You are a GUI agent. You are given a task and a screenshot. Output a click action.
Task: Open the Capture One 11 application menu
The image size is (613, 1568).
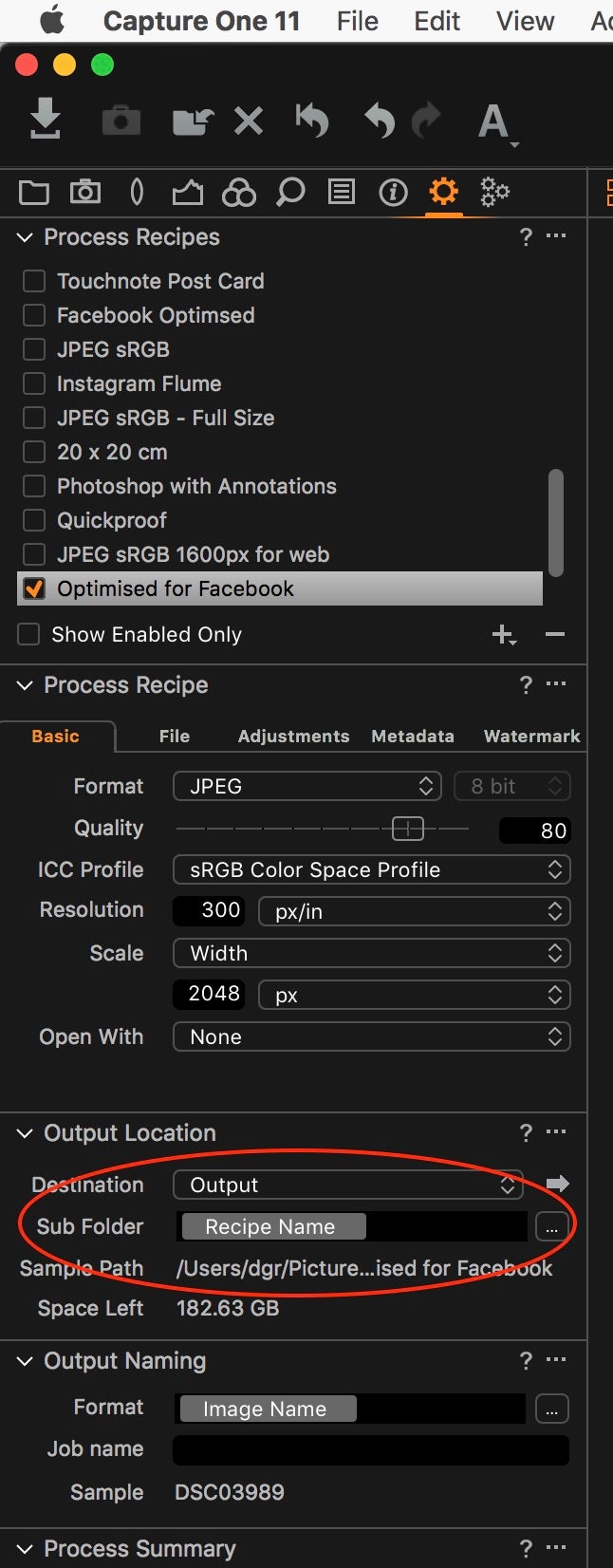[x=201, y=21]
